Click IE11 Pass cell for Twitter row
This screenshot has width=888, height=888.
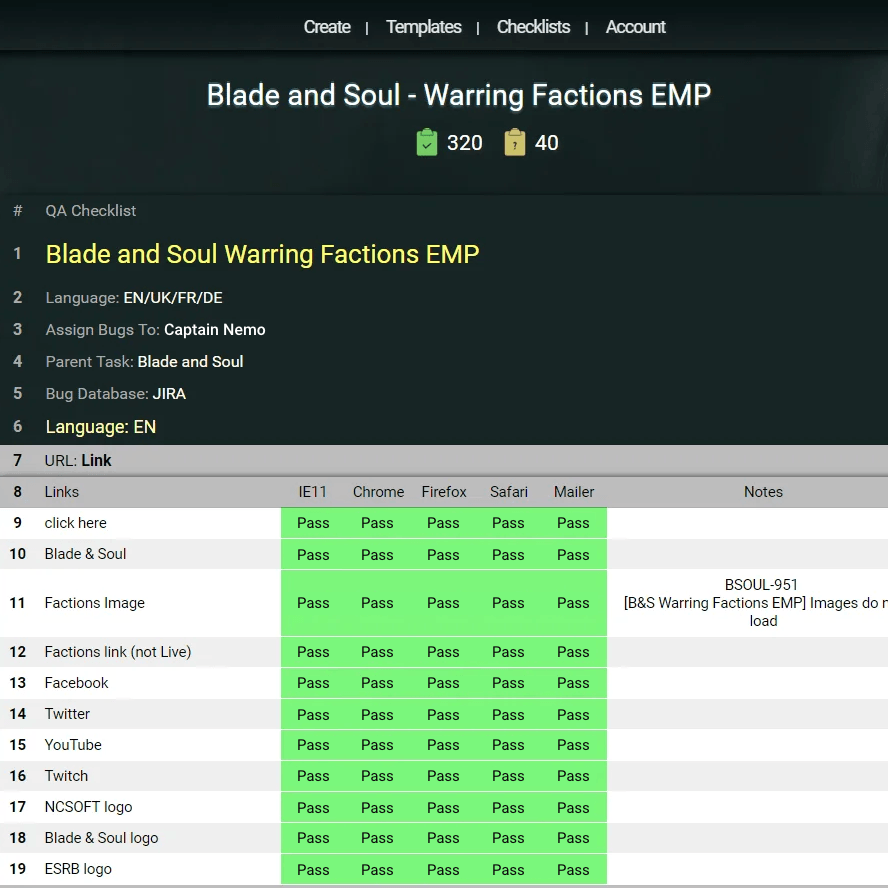pyautogui.click(x=313, y=714)
